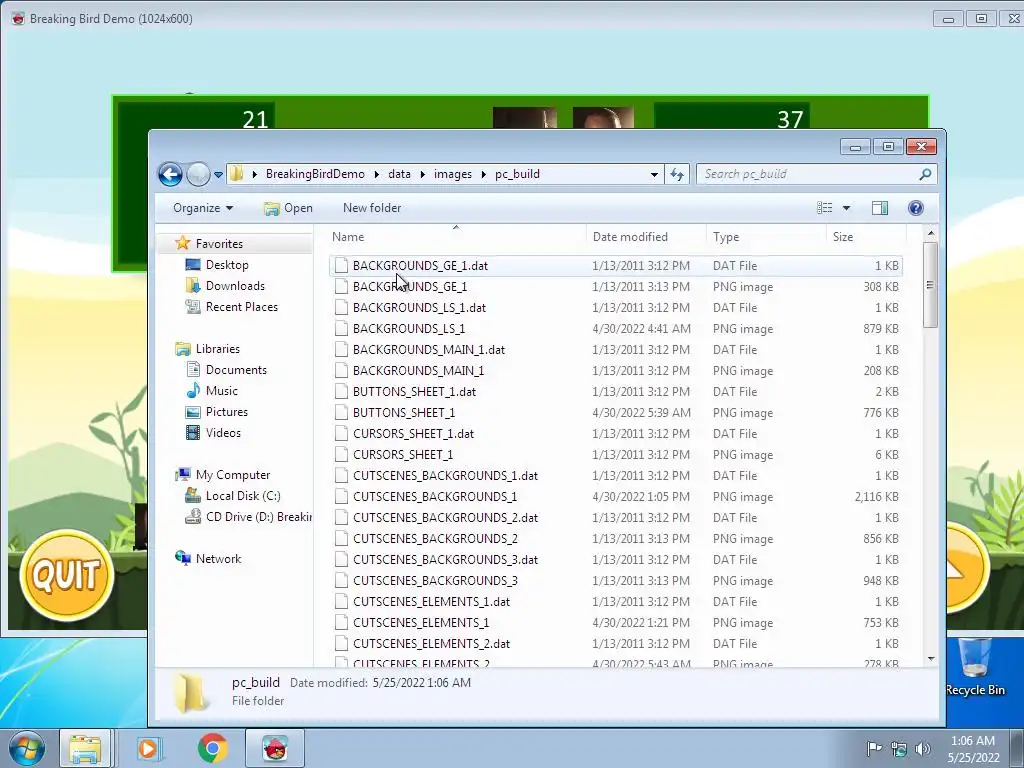Image resolution: width=1024 pixels, height=768 pixels.
Task: Select Network in the navigation pane
Action: pos(218,558)
